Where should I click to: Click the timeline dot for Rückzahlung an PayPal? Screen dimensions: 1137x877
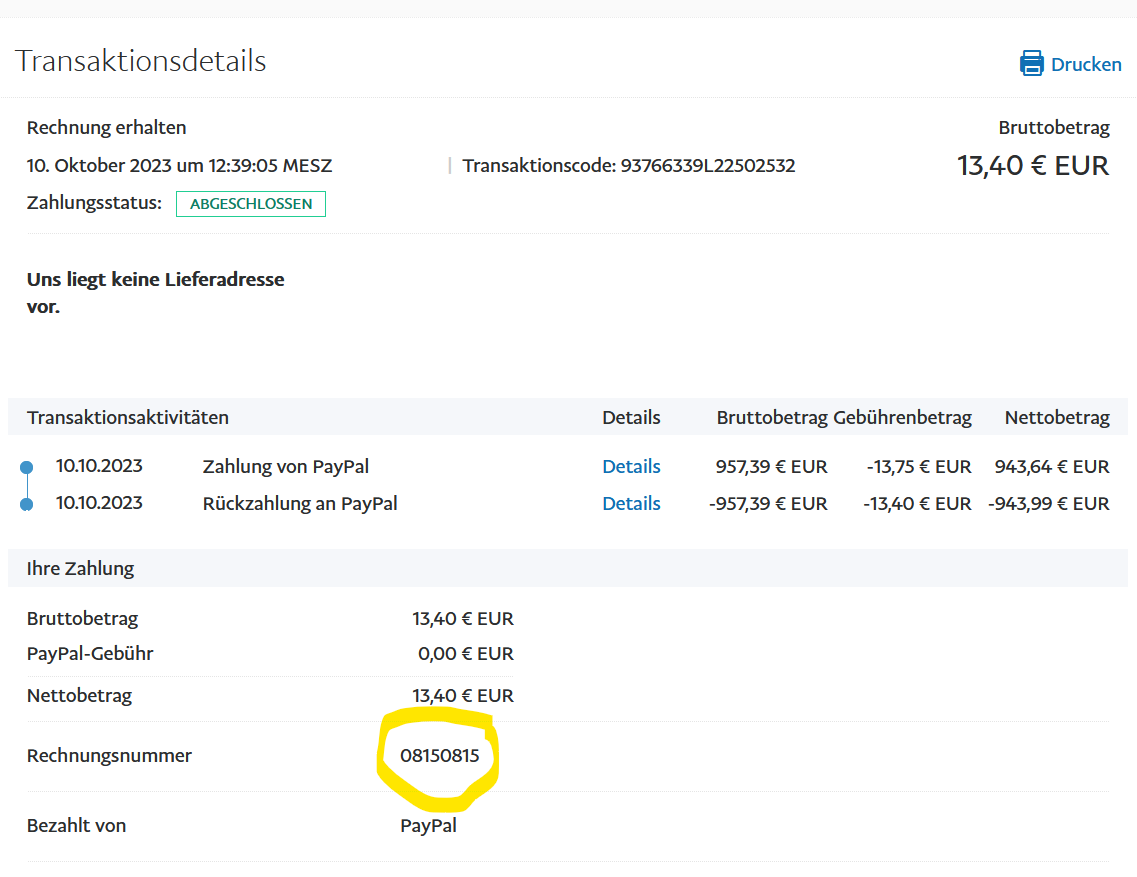tap(27, 504)
